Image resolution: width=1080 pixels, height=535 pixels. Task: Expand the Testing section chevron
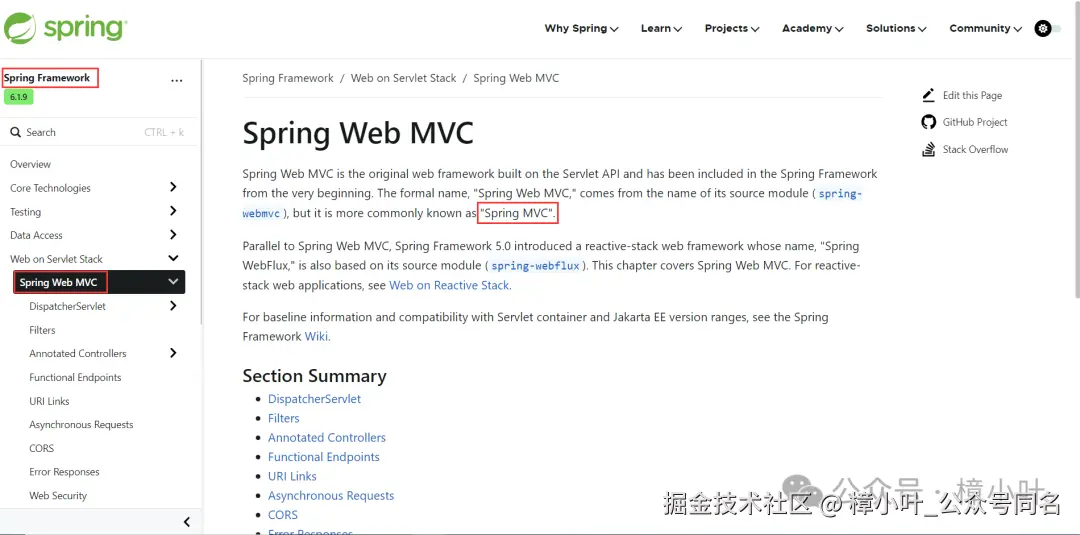tap(173, 211)
